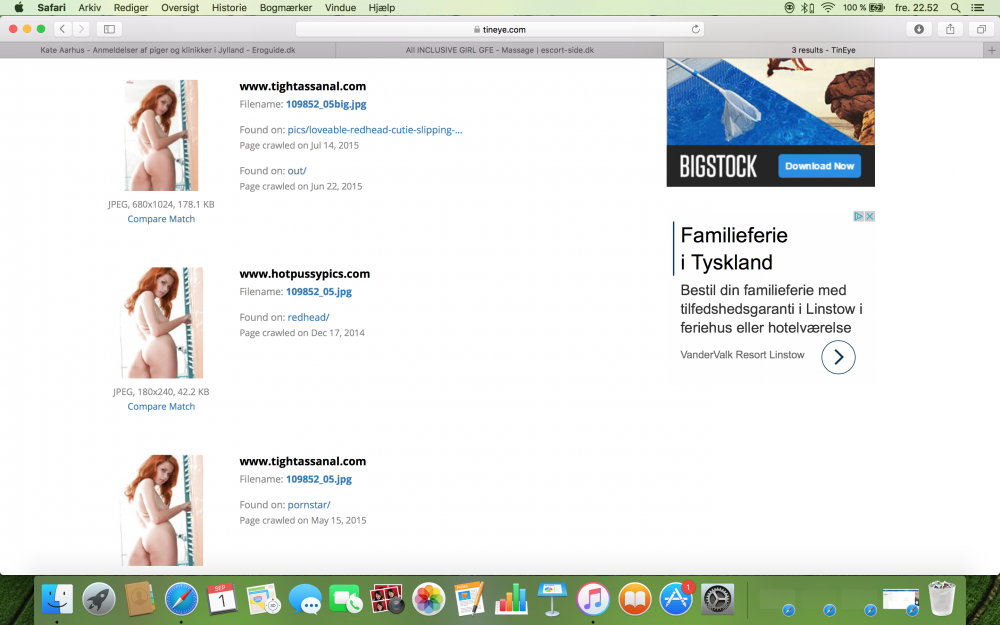Open the 109852_05big.jpg filename link
The image size is (1000, 625).
tap(326, 104)
